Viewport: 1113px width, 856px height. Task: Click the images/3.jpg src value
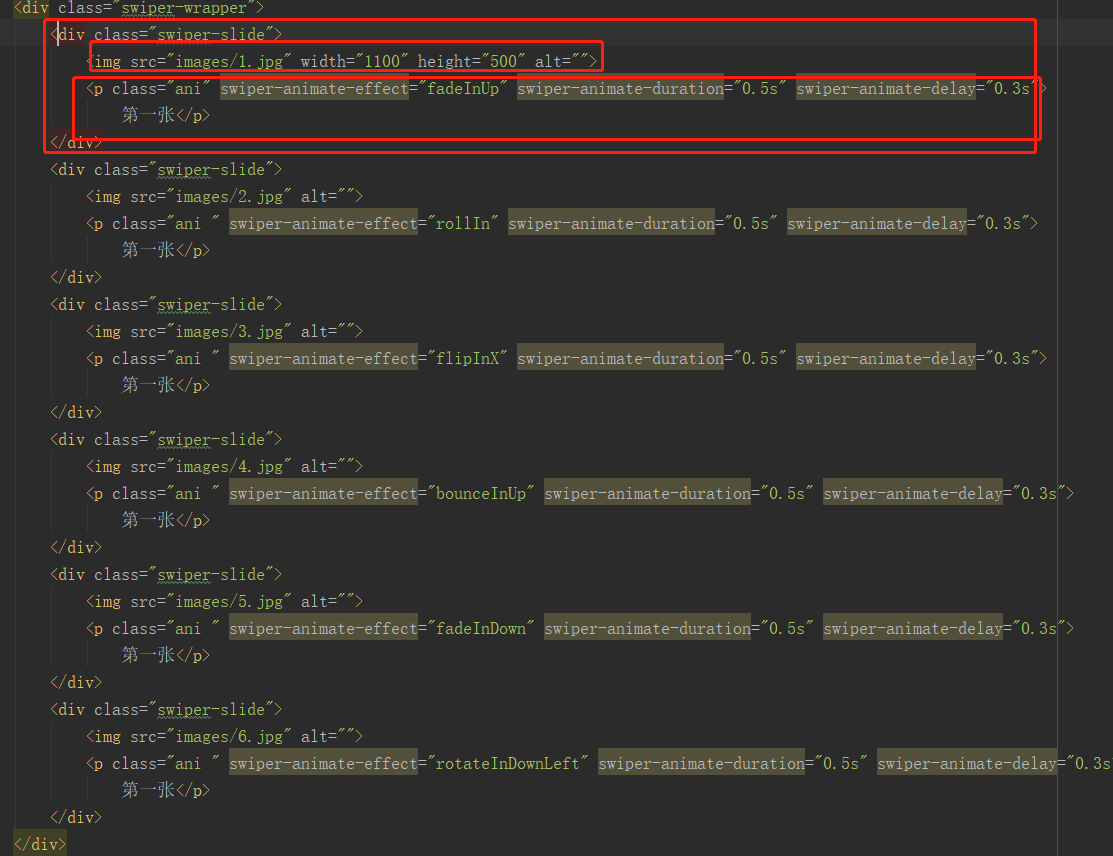tap(229, 331)
